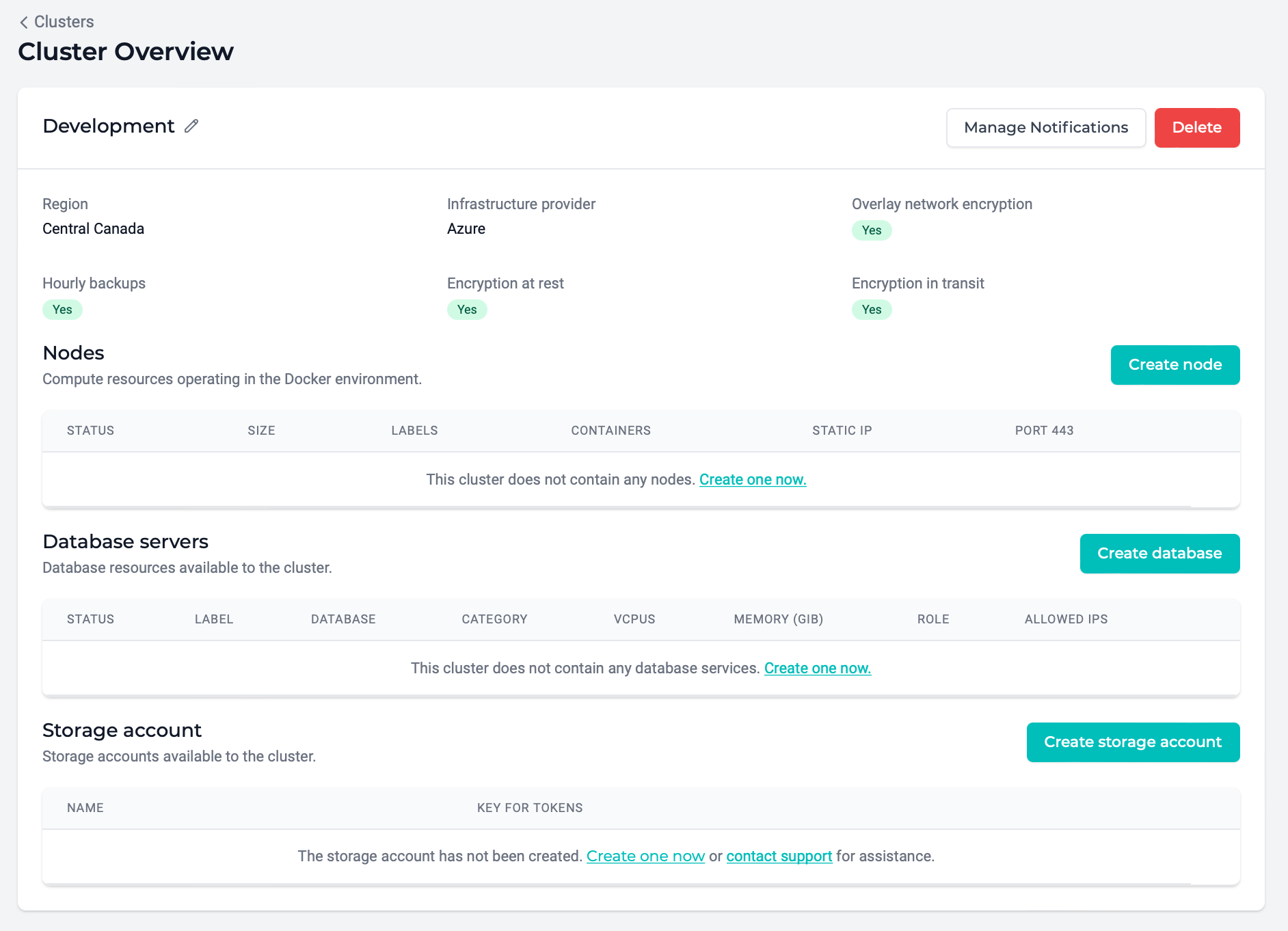Click the Create storage account button
This screenshot has height=931, width=1288.
(1132, 742)
